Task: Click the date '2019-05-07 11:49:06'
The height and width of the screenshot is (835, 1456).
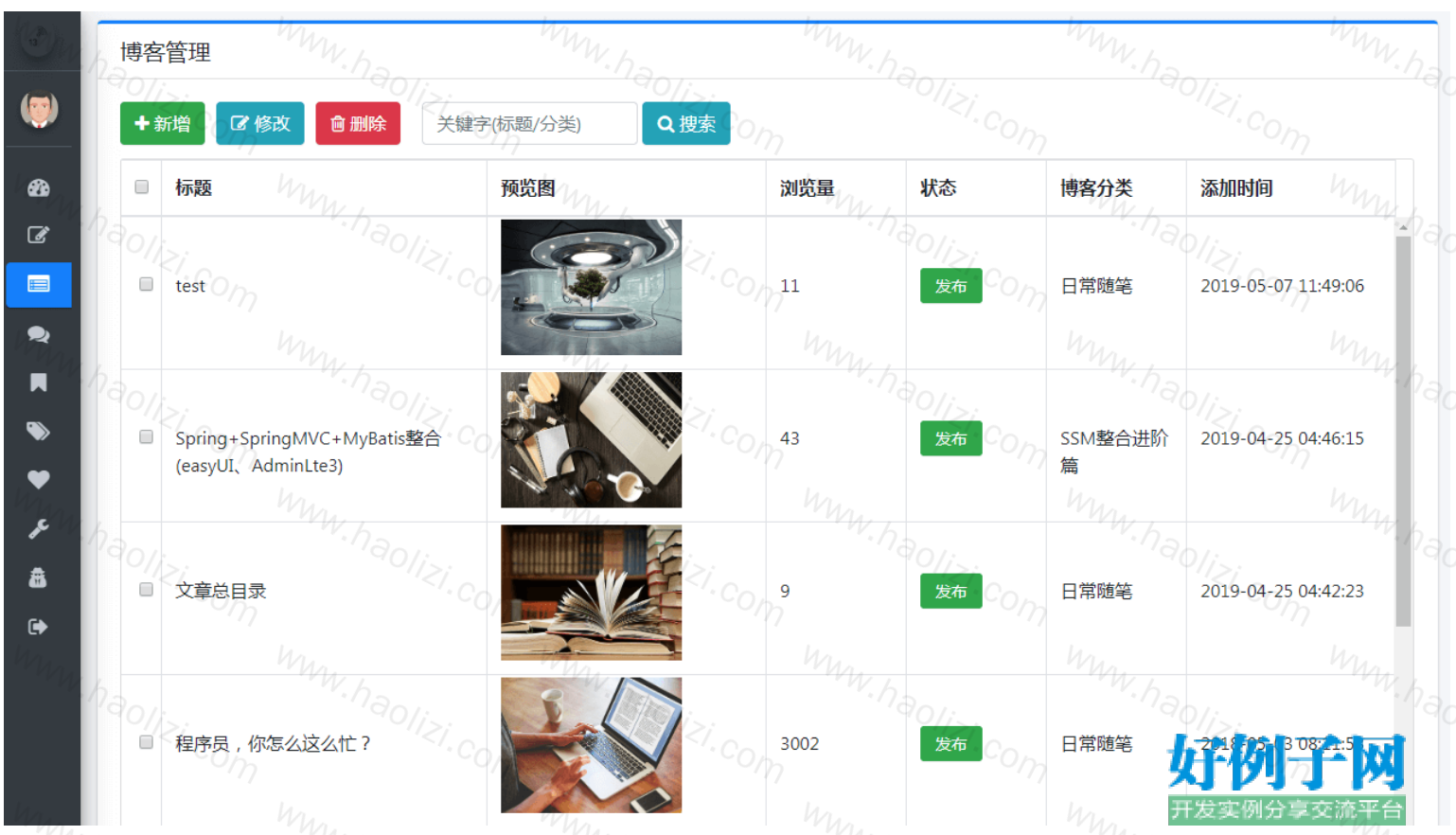Action: [1282, 286]
